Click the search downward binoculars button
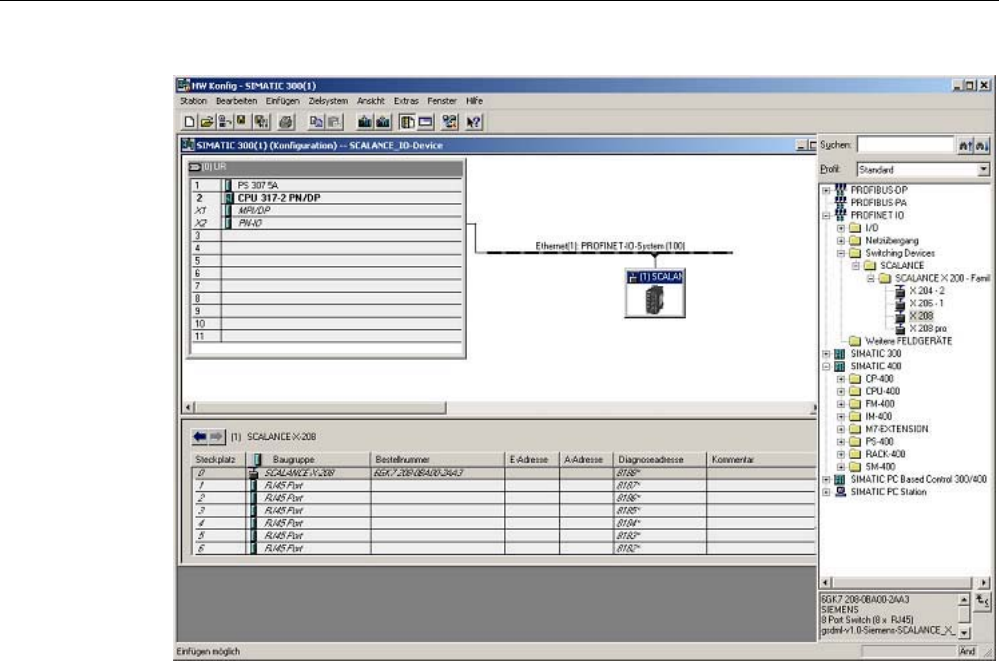The width and height of the screenshot is (999, 661). (982, 146)
